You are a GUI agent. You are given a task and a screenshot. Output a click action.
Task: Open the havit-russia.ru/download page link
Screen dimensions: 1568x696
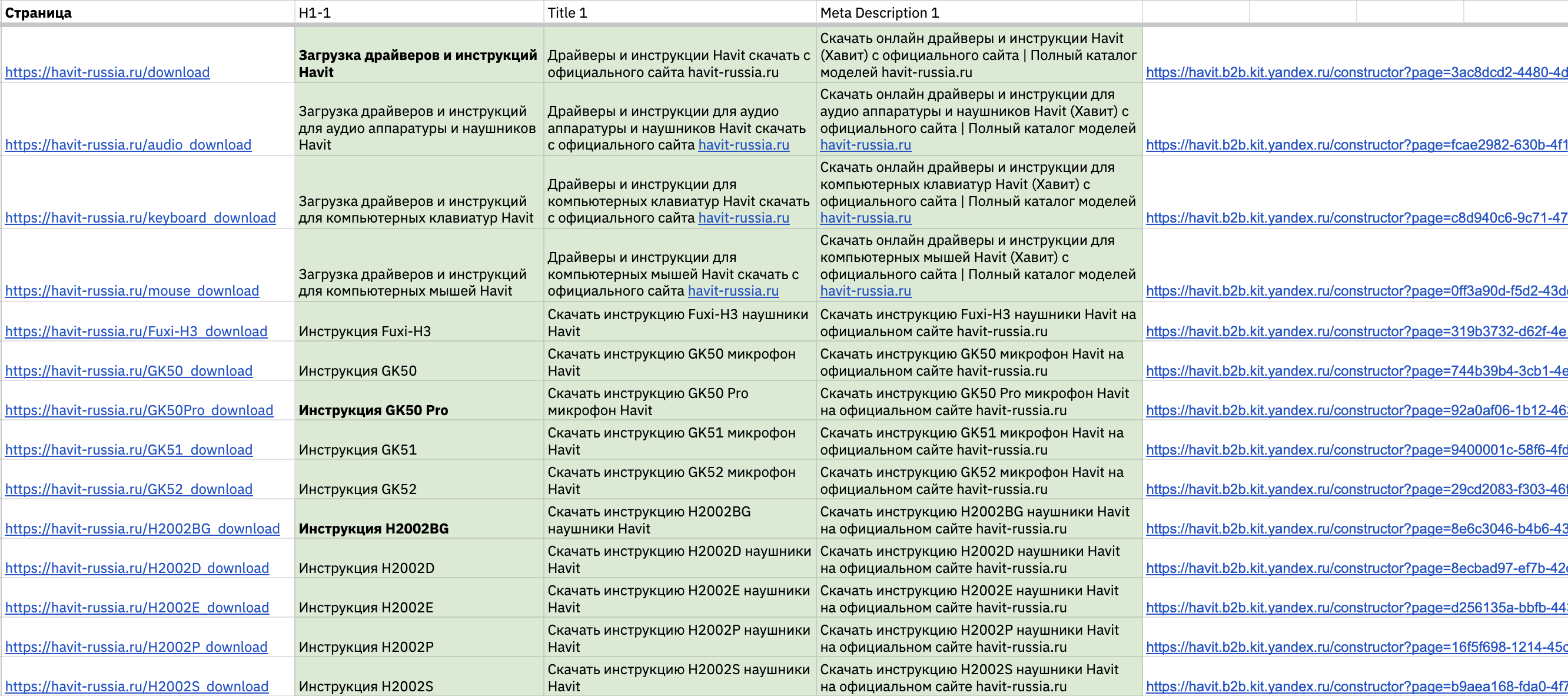[x=107, y=72]
